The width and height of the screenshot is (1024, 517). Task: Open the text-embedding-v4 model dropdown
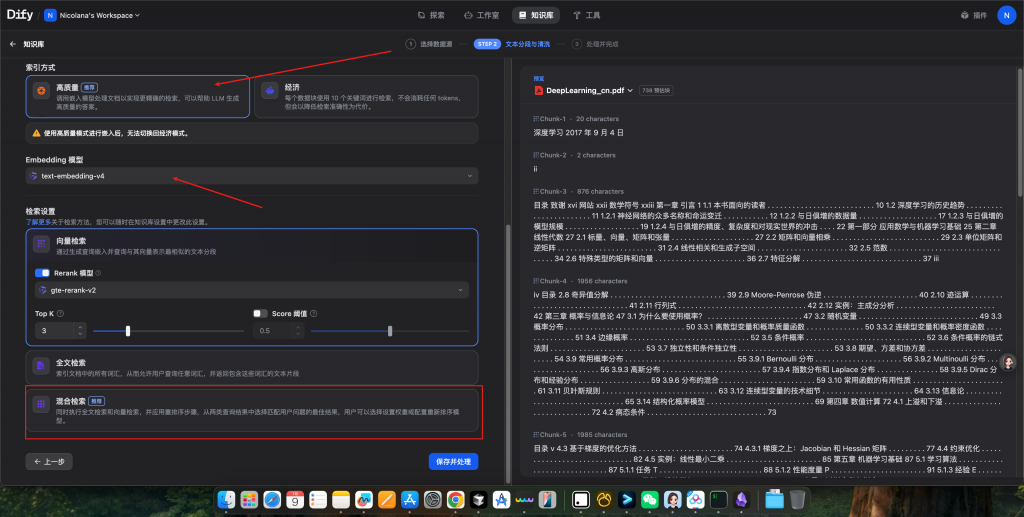click(252, 176)
